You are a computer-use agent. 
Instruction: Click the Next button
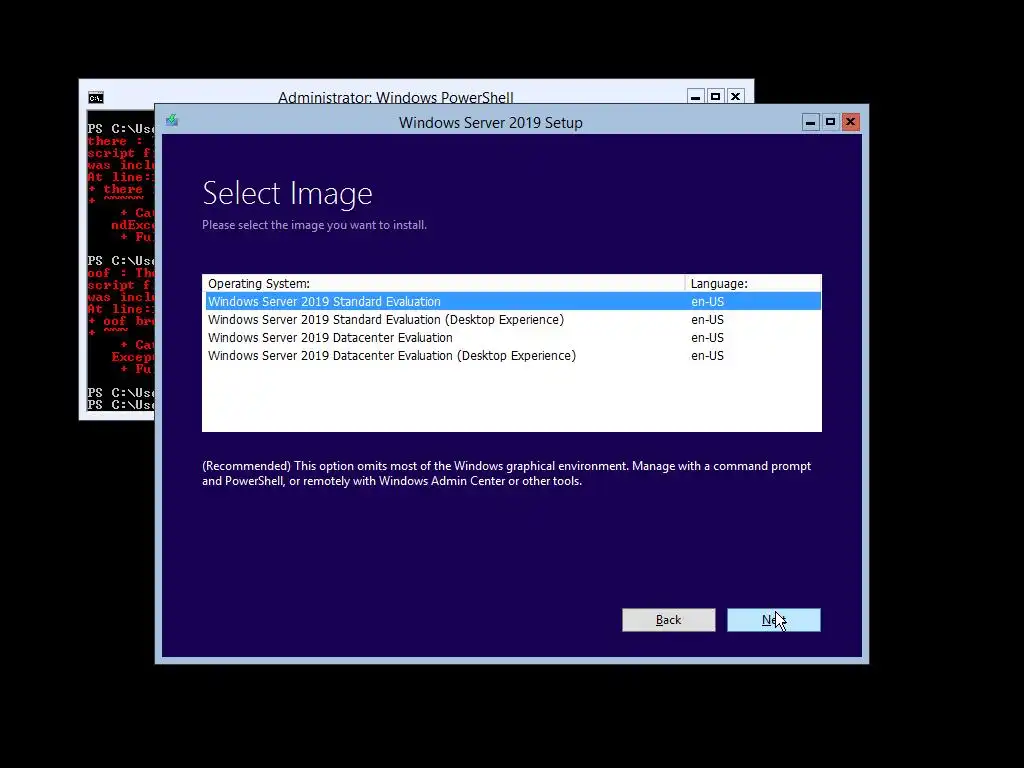774,620
